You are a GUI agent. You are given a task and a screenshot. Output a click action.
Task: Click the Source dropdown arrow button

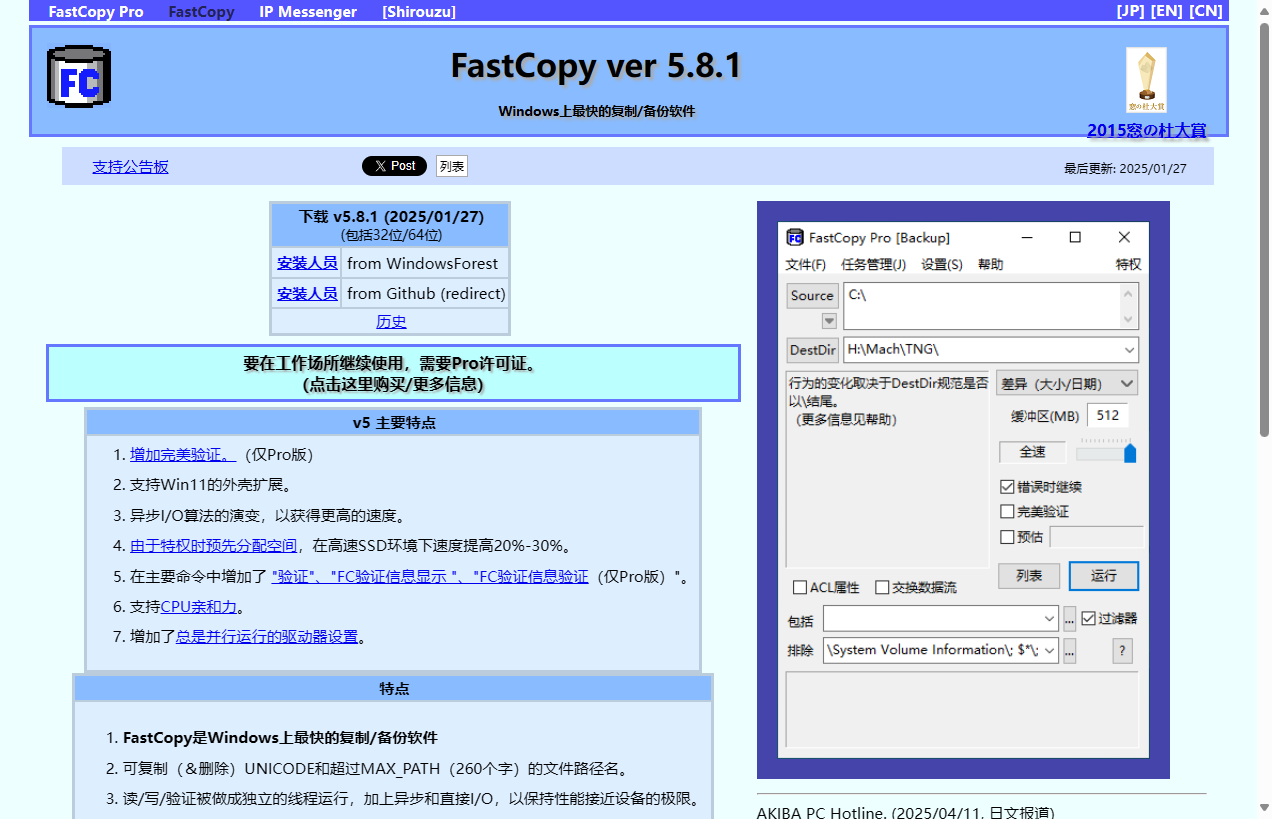(828, 320)
